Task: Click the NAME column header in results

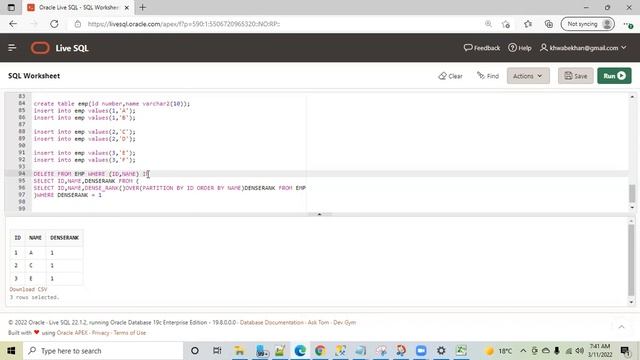Action: (x=35, y=238)
